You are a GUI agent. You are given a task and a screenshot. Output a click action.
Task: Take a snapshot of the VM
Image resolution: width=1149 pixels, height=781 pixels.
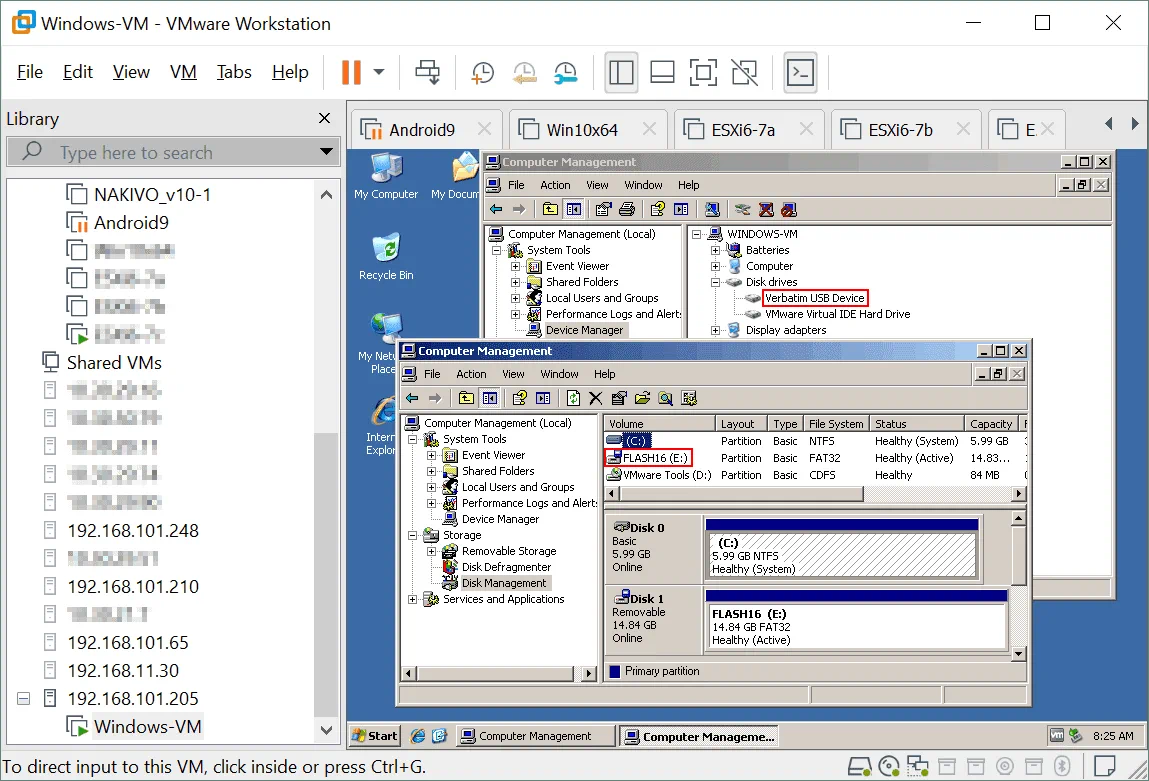(x=483, y=72)
